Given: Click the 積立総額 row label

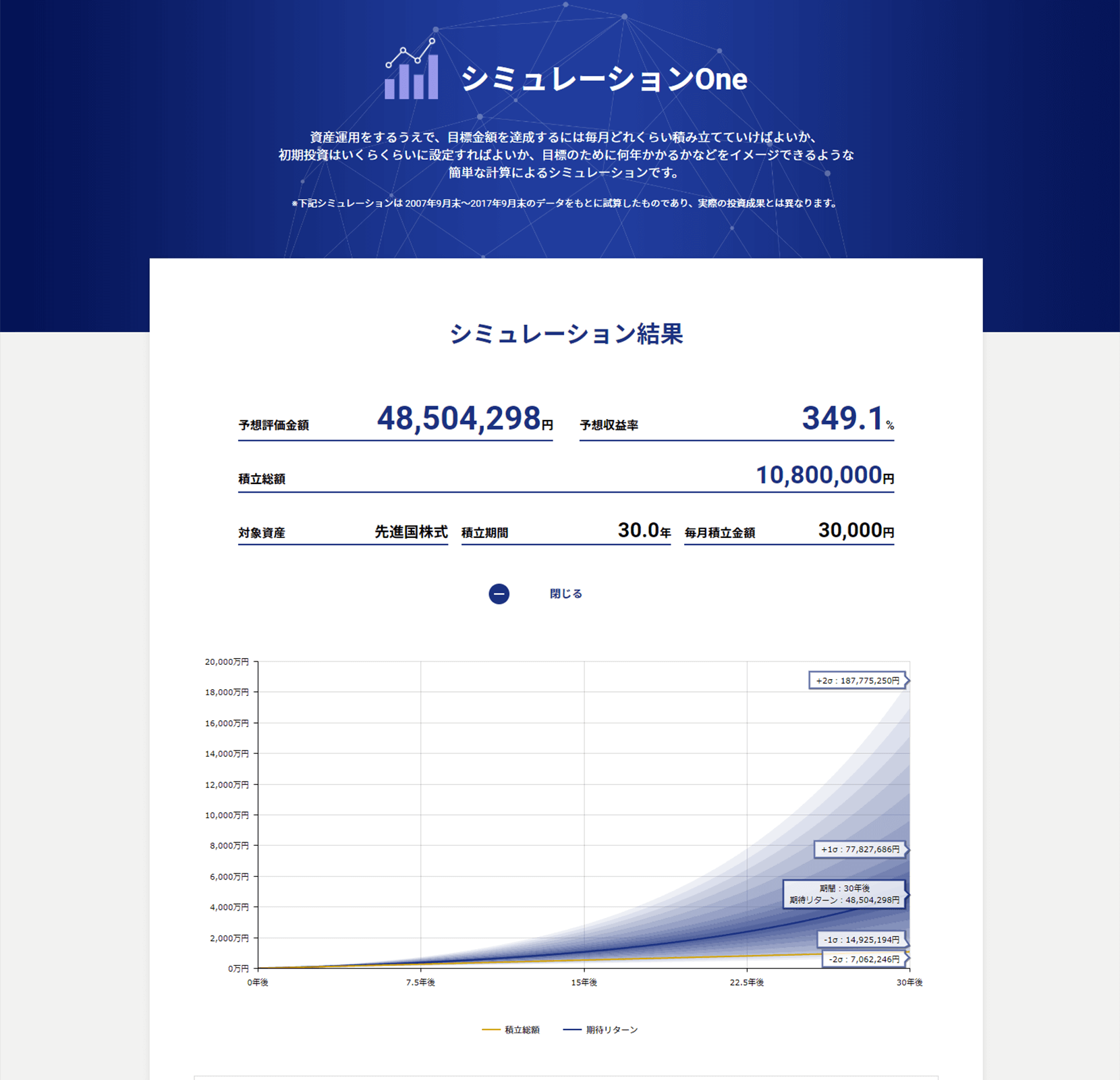Looking at the screenshot, I should click(x=262, y=479).
